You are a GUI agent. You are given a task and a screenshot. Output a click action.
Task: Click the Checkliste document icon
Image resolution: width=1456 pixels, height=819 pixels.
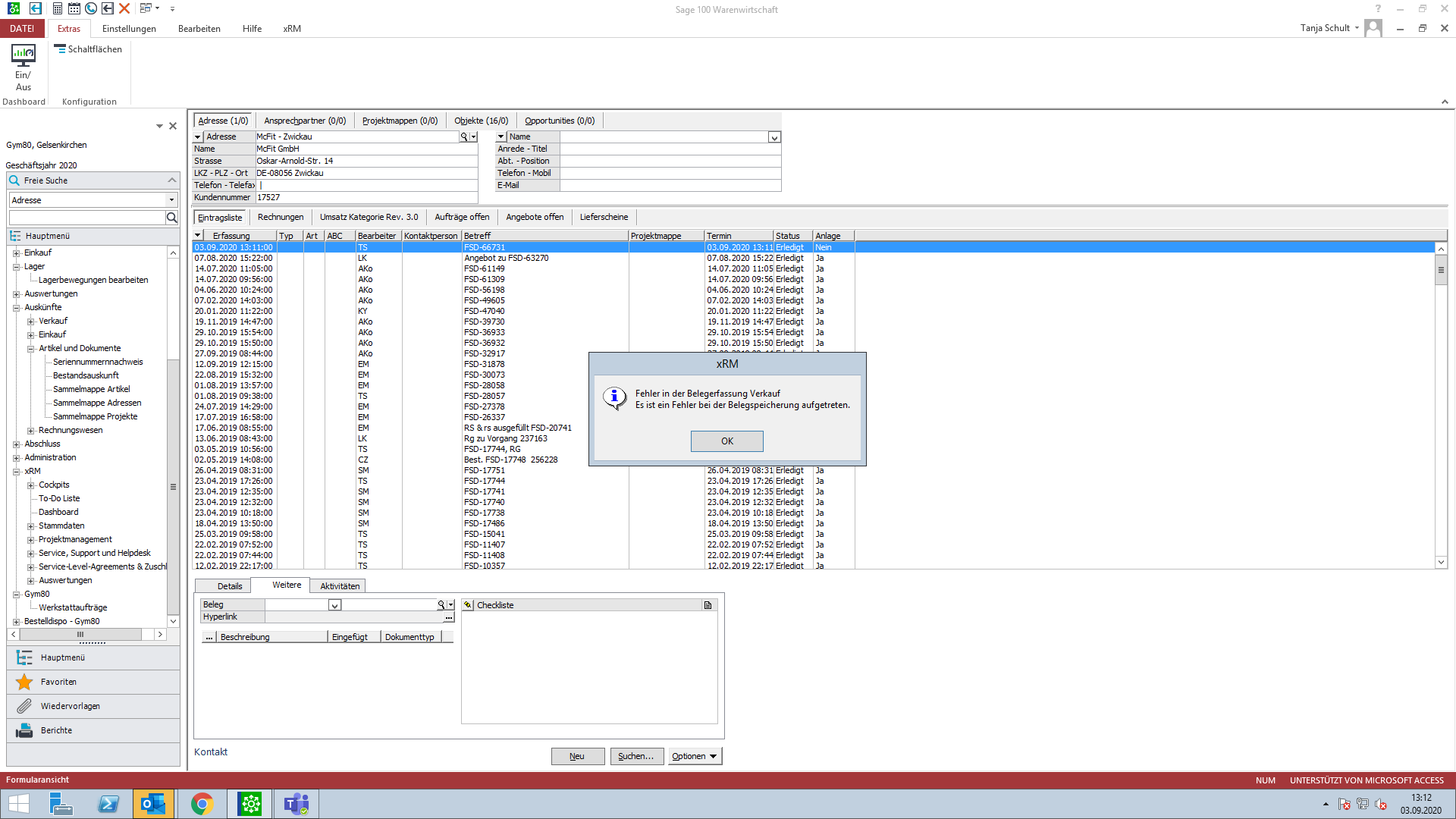[x=708, y=605]
